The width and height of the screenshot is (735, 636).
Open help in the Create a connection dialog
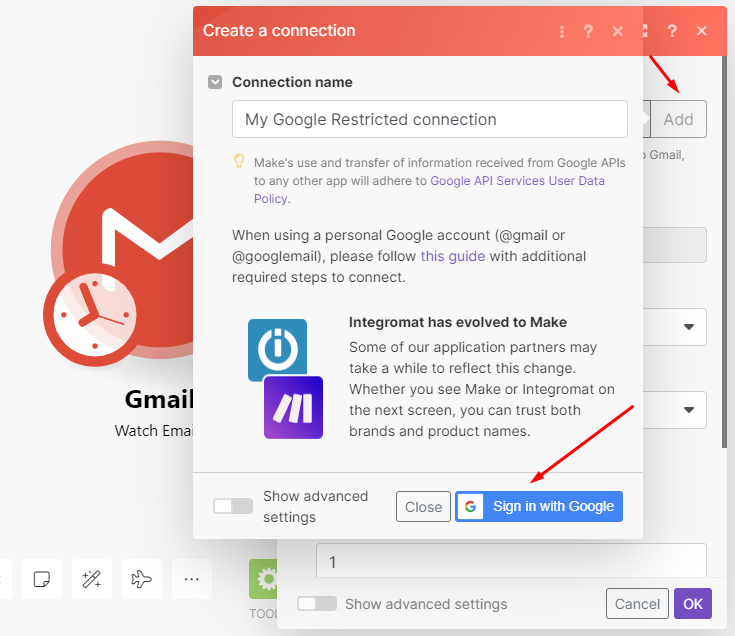tap(588, 31)
